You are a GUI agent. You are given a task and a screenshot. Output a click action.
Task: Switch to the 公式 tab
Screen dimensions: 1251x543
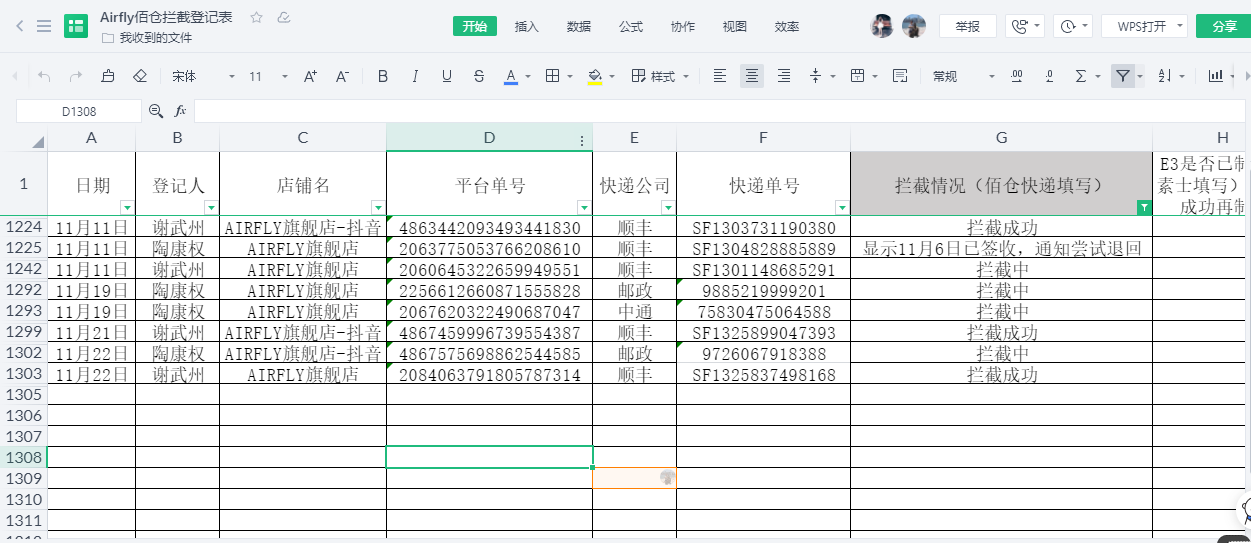[631, 26]
